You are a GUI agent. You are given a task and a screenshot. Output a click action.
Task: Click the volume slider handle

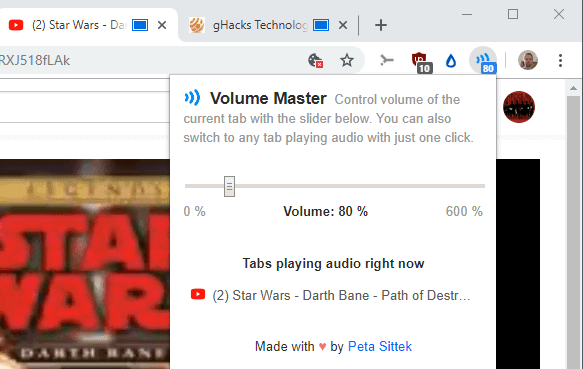[229, 186]
